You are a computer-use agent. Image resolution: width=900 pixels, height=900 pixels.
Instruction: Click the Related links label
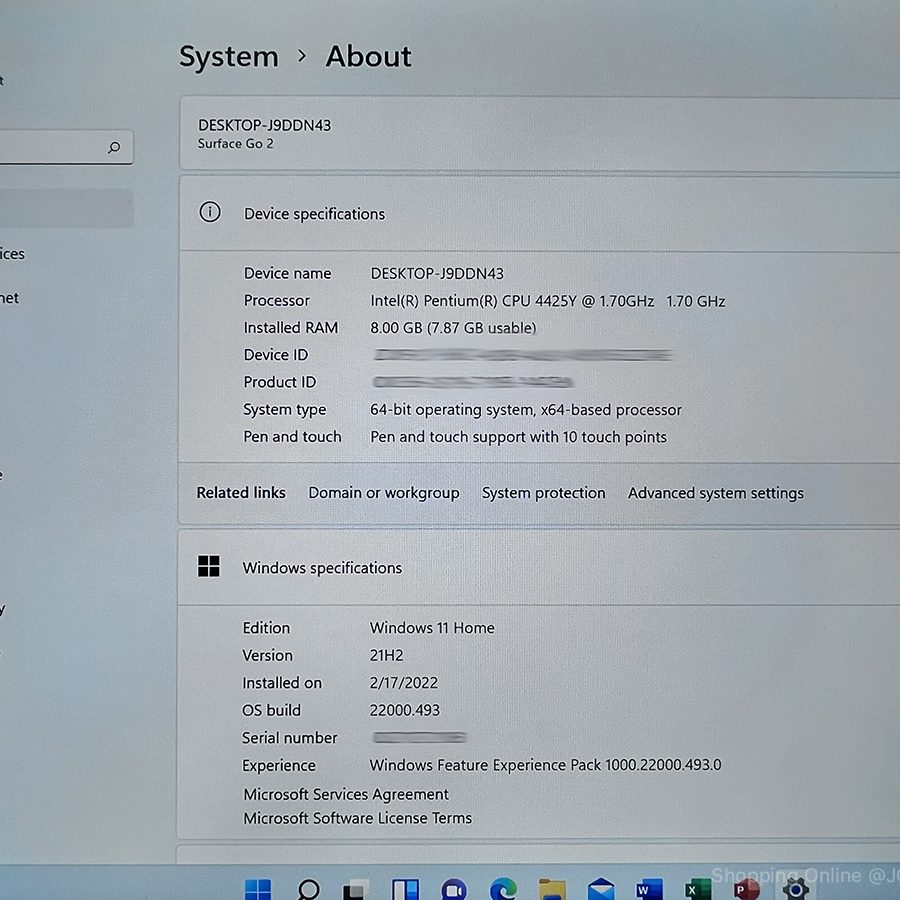click(x=241, y=492)
